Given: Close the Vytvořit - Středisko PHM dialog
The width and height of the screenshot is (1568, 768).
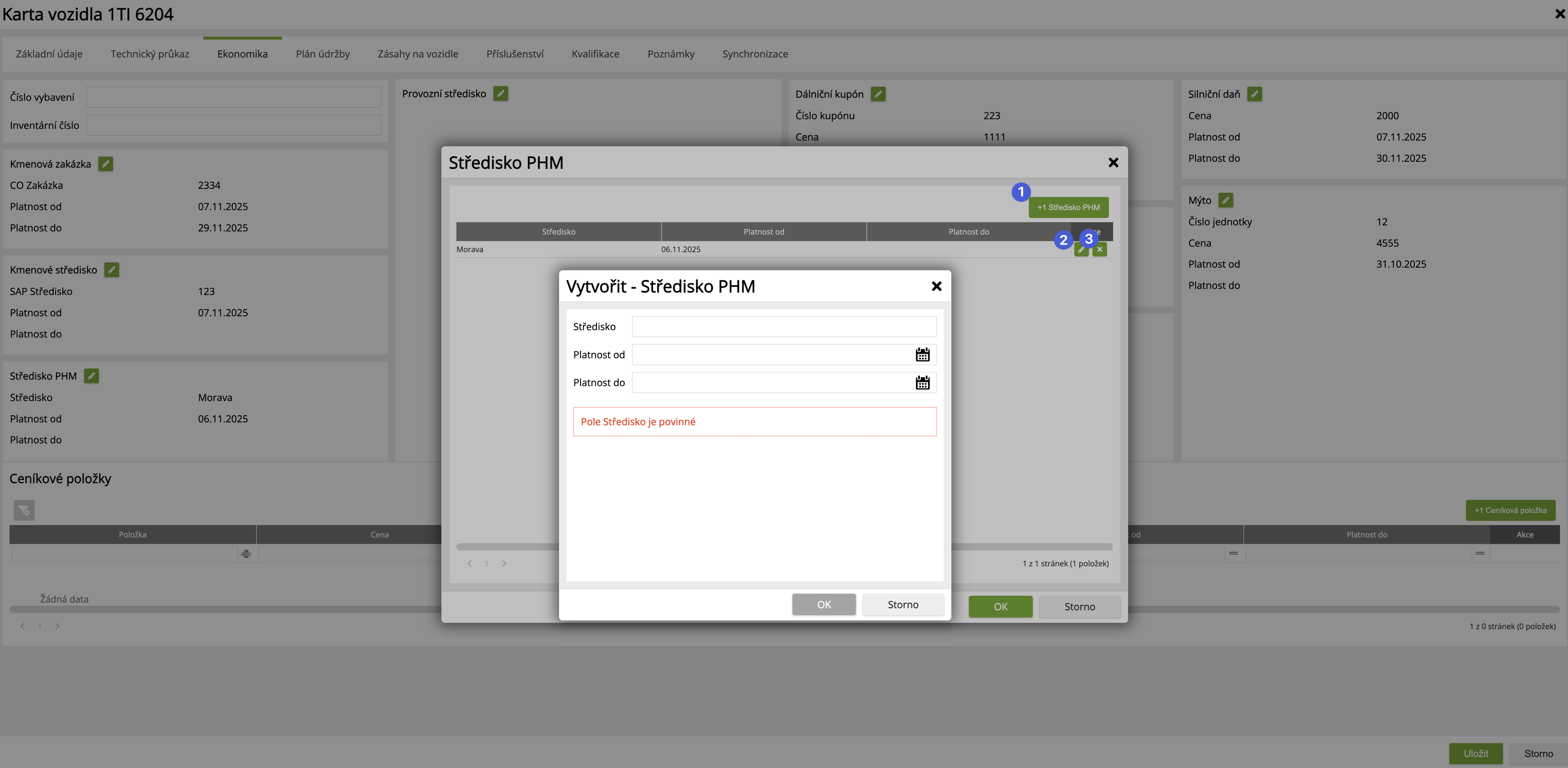Looking at the screenshot, I should [x=936, y=286].
